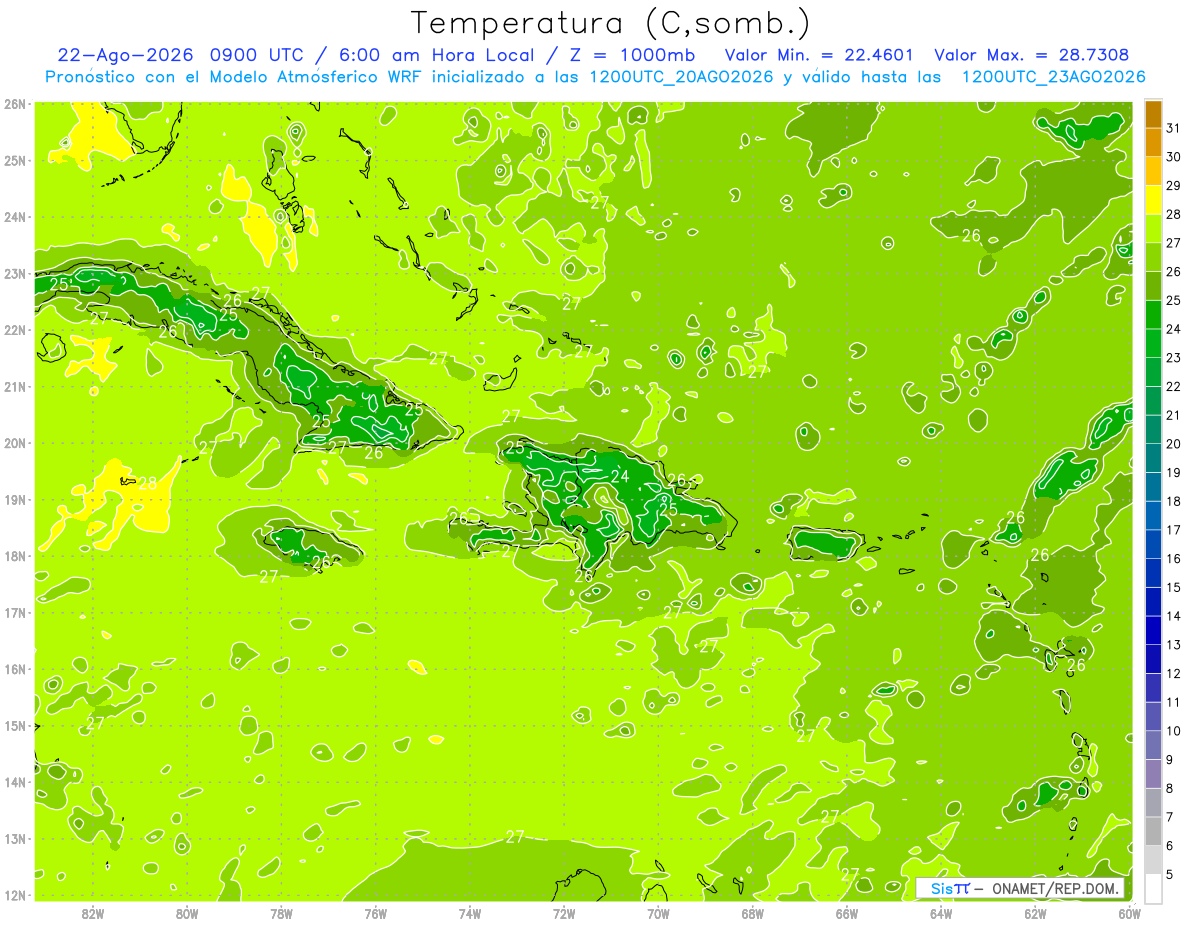Click the map title "Temperatura (C,somb.)"

pyautogui.click(x=611, y=23)
